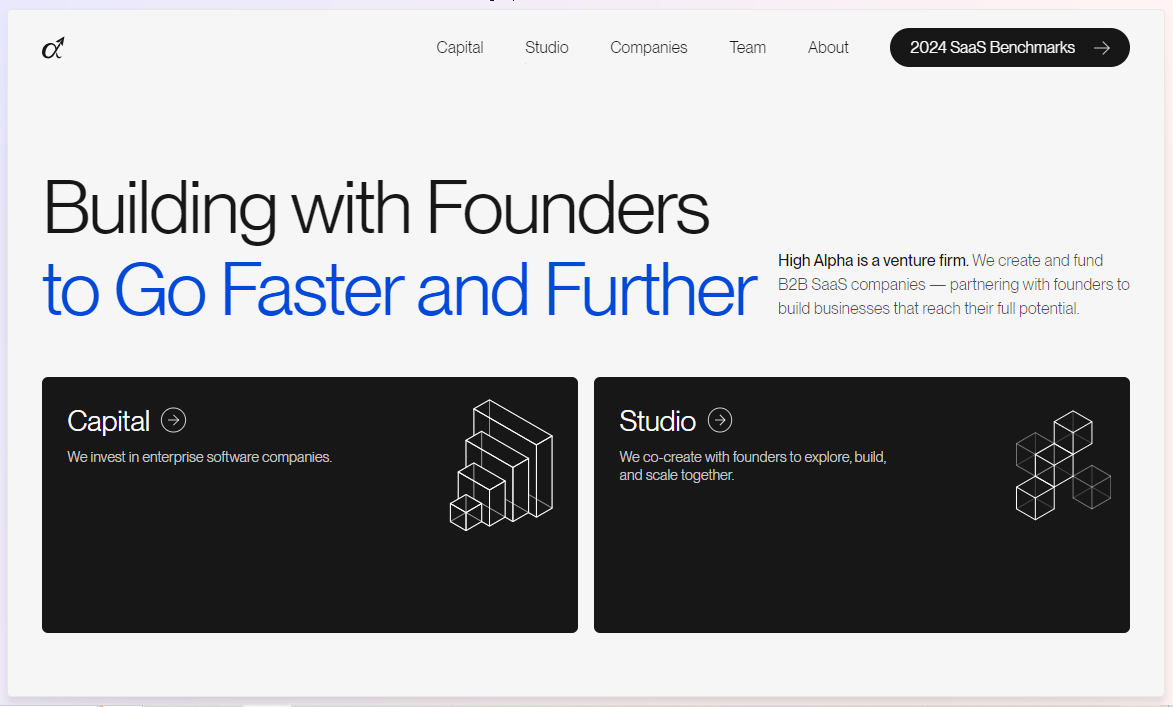Click the High Alpha logo icon
This screenshot has height=707, width=1173.
pyautogui.click(x=53, y=48)
